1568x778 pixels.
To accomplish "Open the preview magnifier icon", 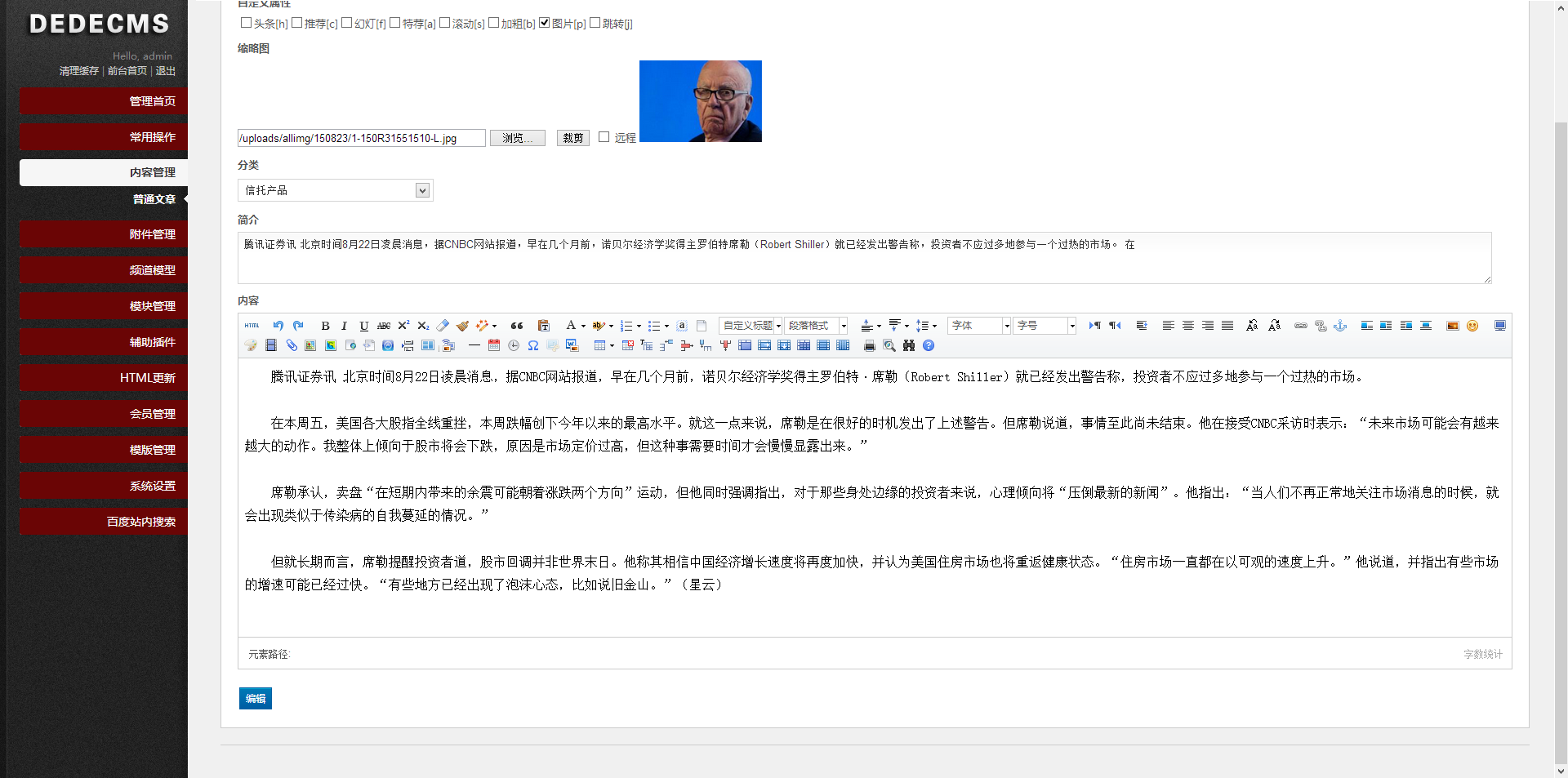I will (889, 345).
